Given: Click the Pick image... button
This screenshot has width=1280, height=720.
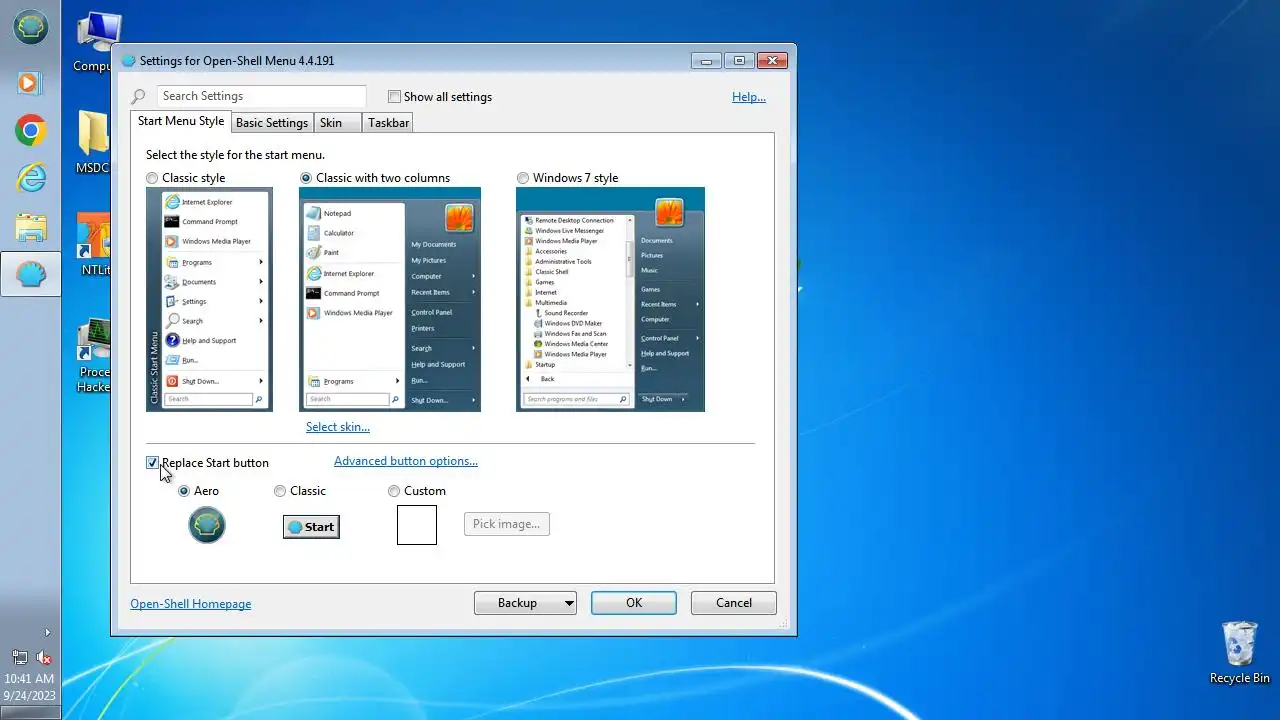Looking at the screenshot, I should [x=506, y=524].
